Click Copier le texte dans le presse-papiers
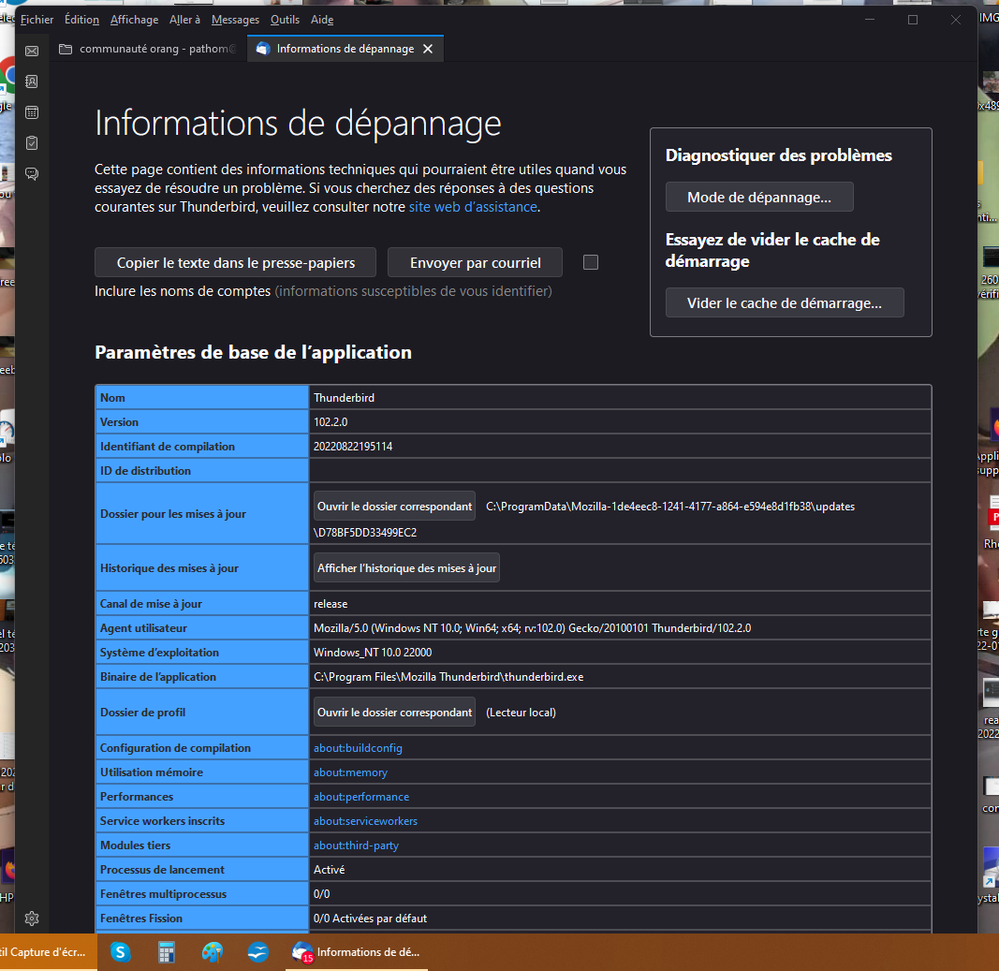Screen dimensions: 999x971 point(235,263)
